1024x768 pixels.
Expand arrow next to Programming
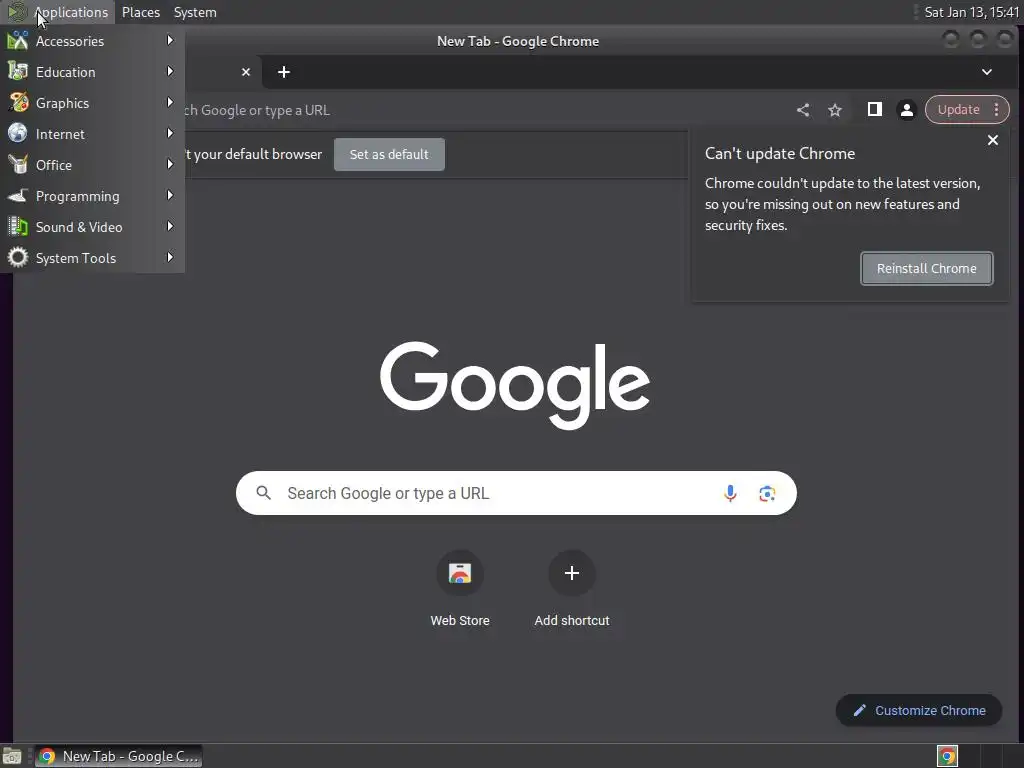click(170, 195)
